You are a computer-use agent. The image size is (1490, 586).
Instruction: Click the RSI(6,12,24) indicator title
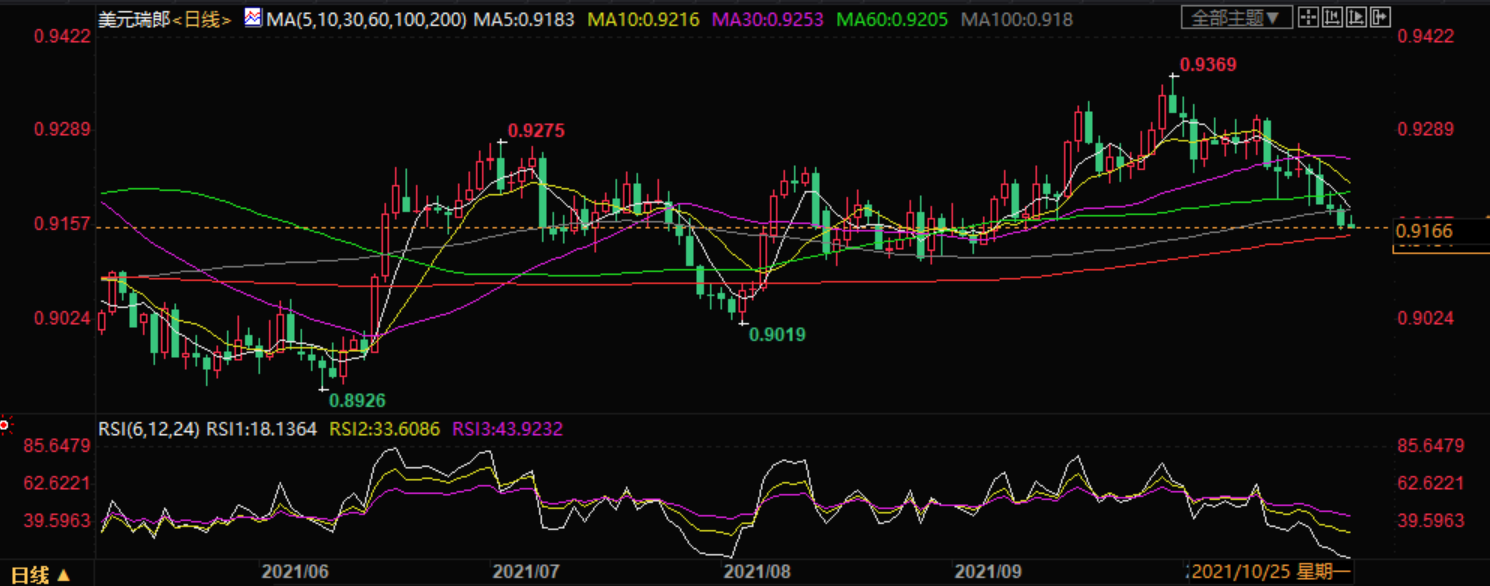(149, 429)
